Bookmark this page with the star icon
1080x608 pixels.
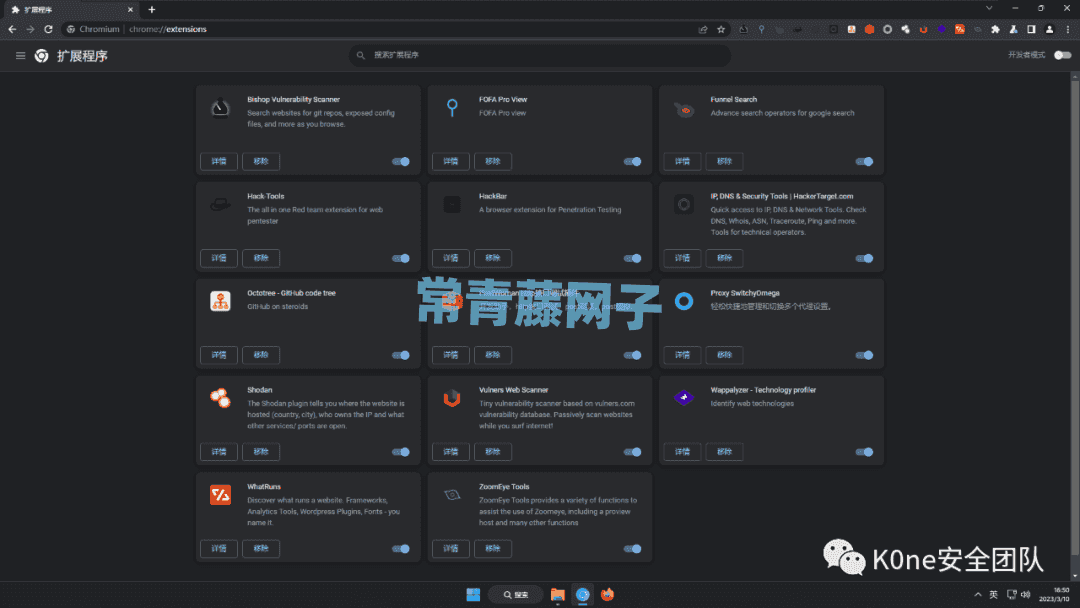[721, 29]
